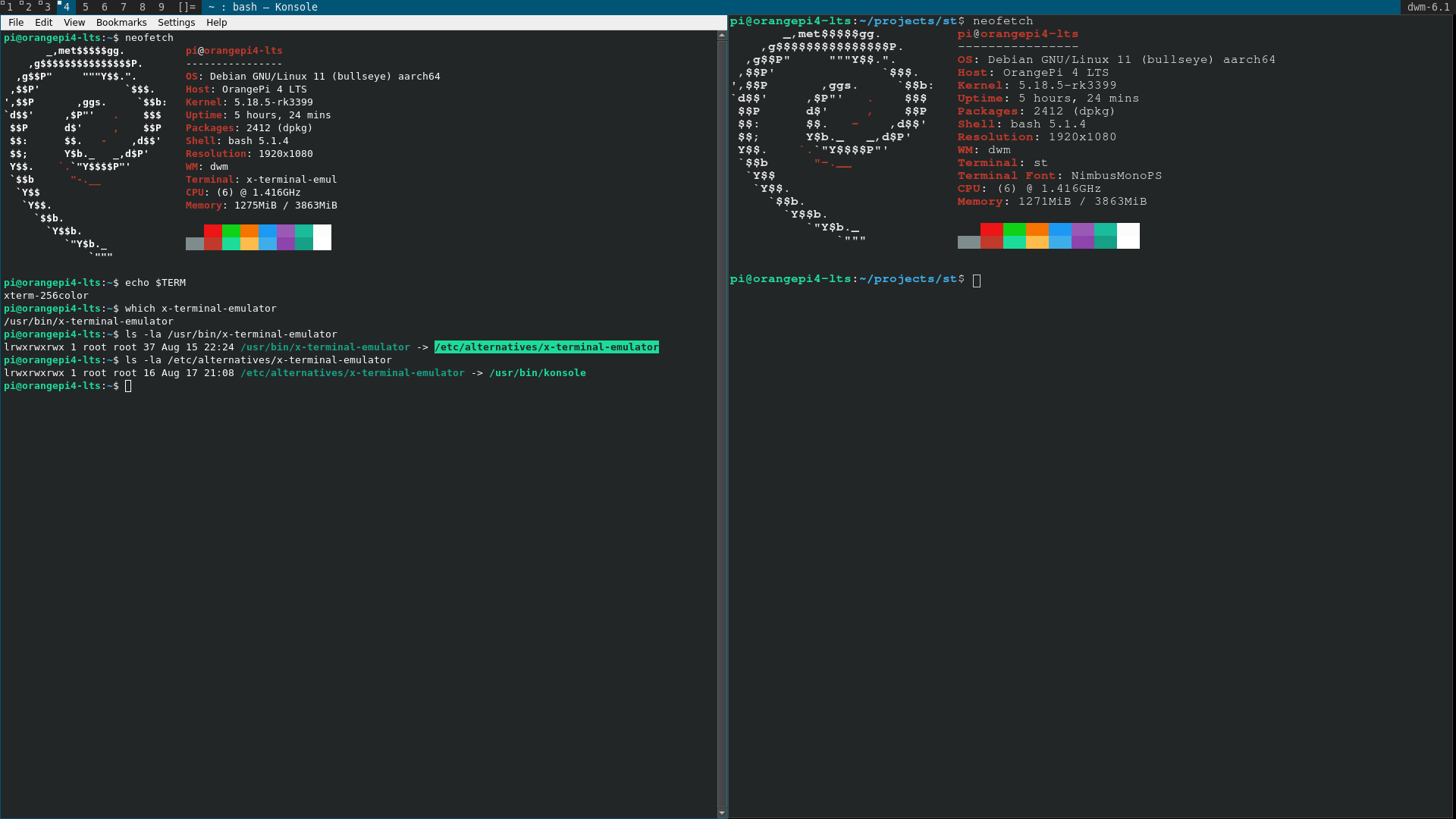Switch to dwm tag 8
This screenshot has height=819, width=1456.
tap(142, 7)
